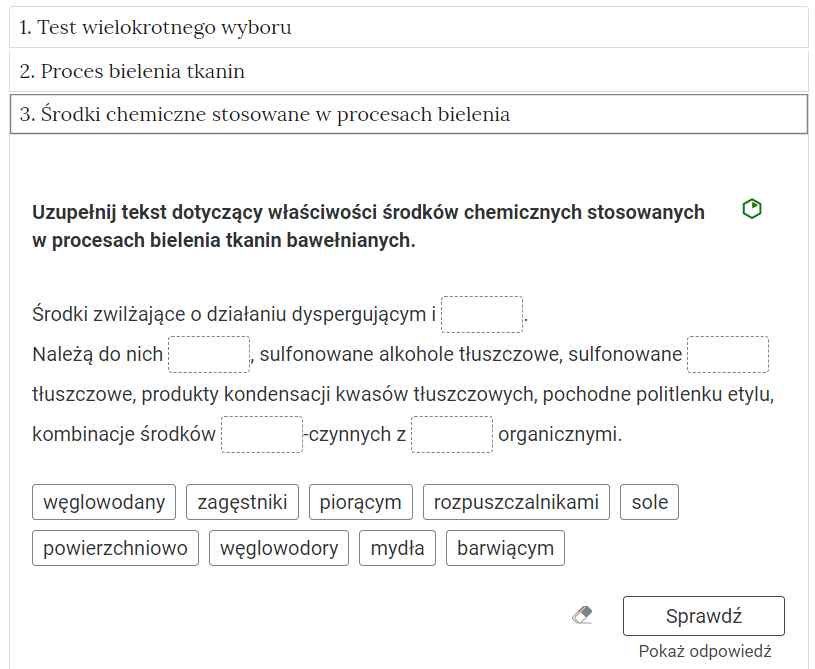Image resolution: width=815 pixels, height=669 pixels.
Task: Select the word tile 'powierzchniowo'
Action: click(115, 547)
